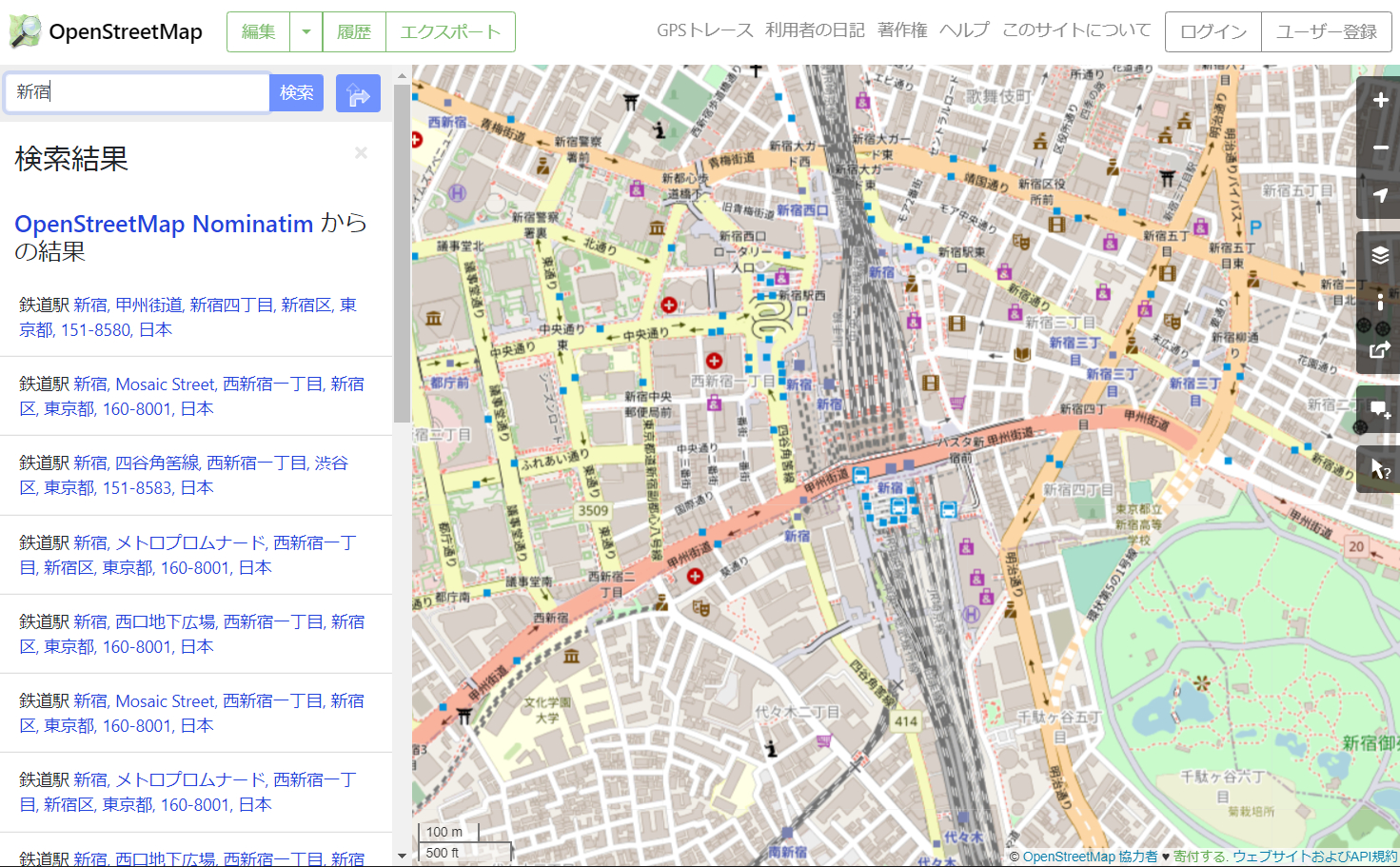Click the ユーザー登録 sign up button
Image resolution: width=1400 pixels, height=867 pixels.
[1327, 32]
